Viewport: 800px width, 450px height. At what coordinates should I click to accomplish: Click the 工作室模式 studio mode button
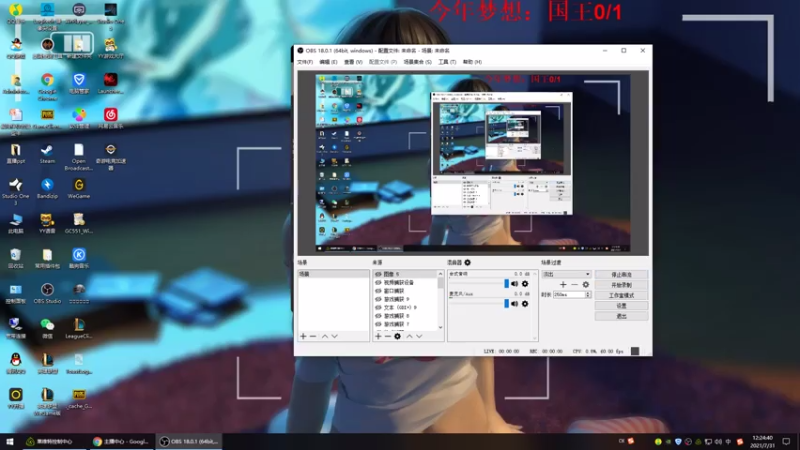click(621, 295)
